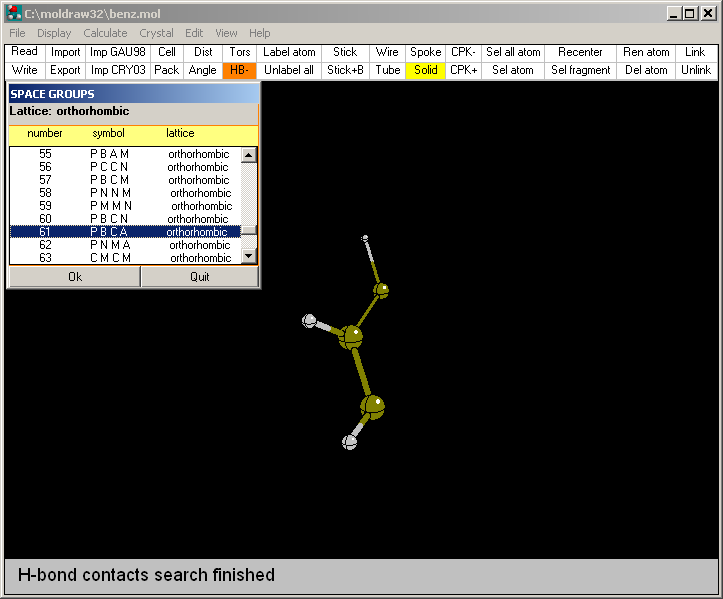Activate the Tors measurement tool

pos(240,52)
